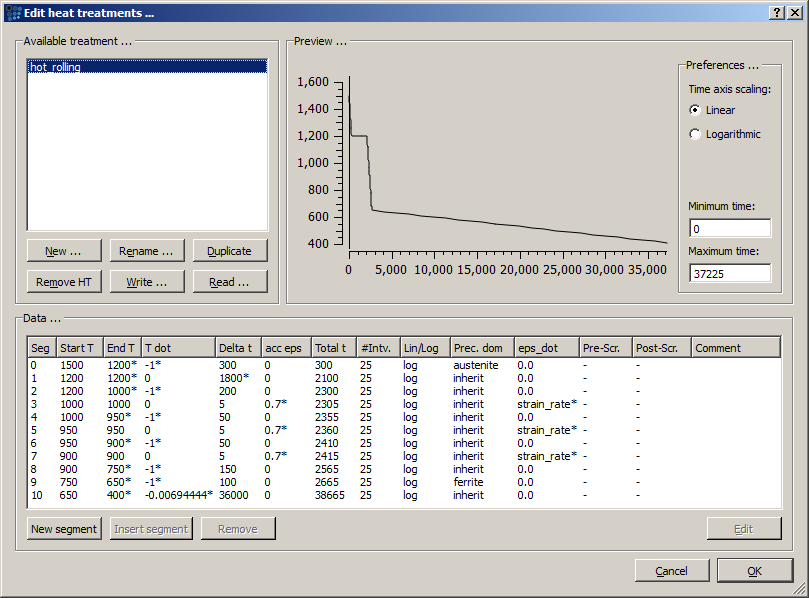Select Logarithmic time axis scaling
809x598 pixels.
[x=695, y=134]
